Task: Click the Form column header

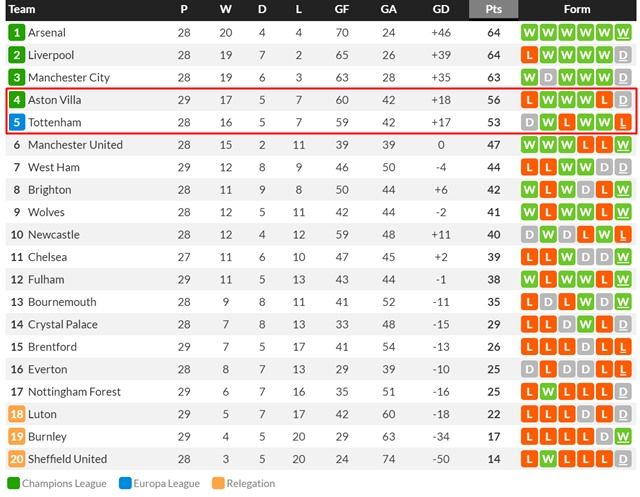Action: (576, 9)
